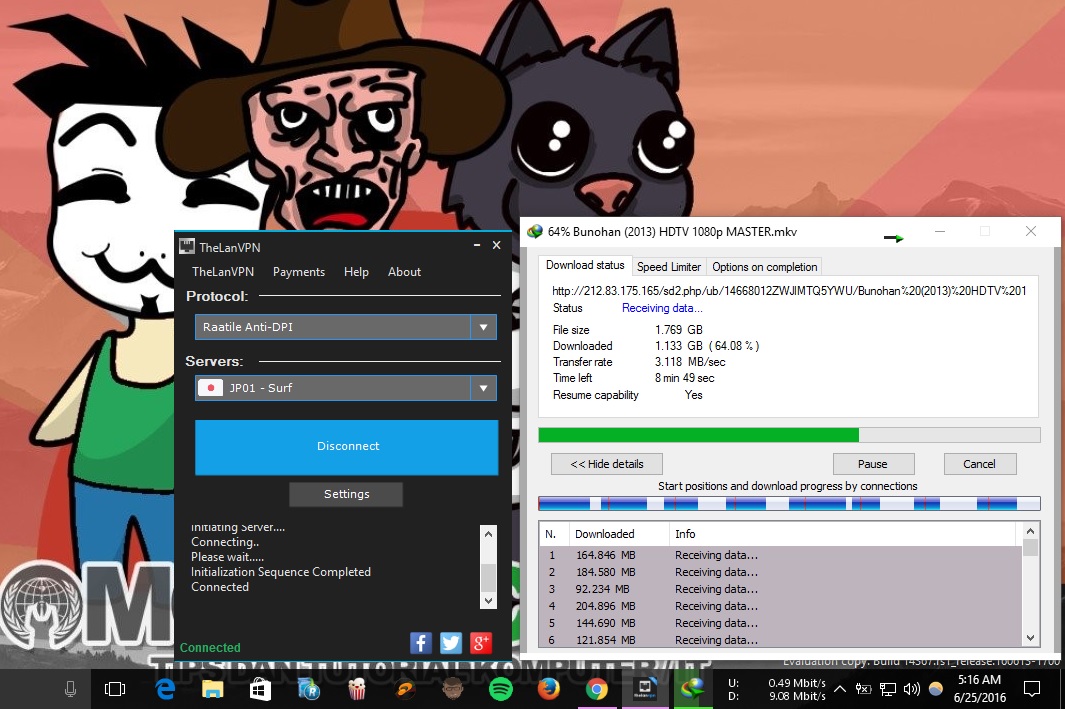Open the JP01 - Surf server combo box
Screen dimensions: 1065x709
pos(346,388)
